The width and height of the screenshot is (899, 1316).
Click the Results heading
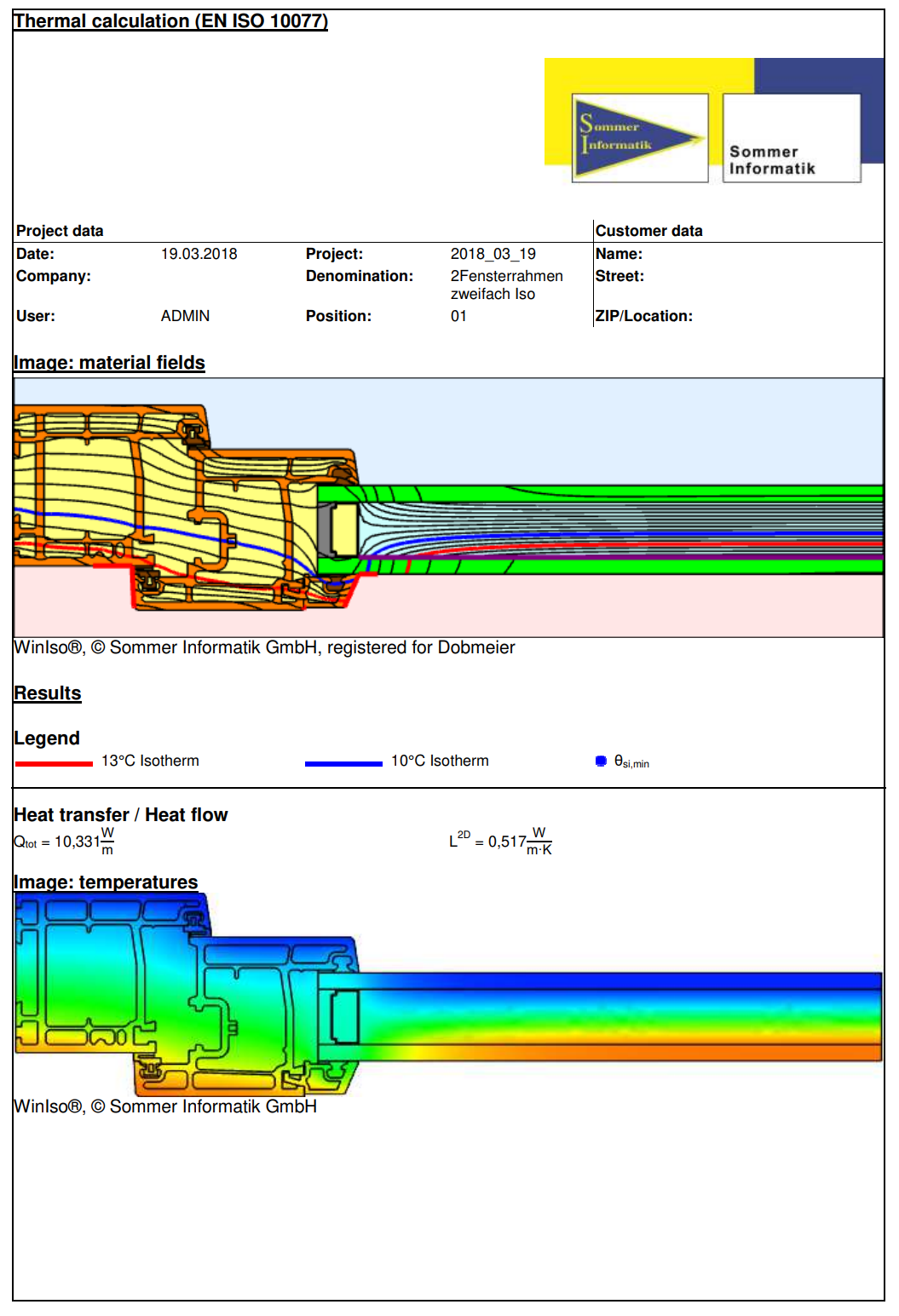(48, 693)
